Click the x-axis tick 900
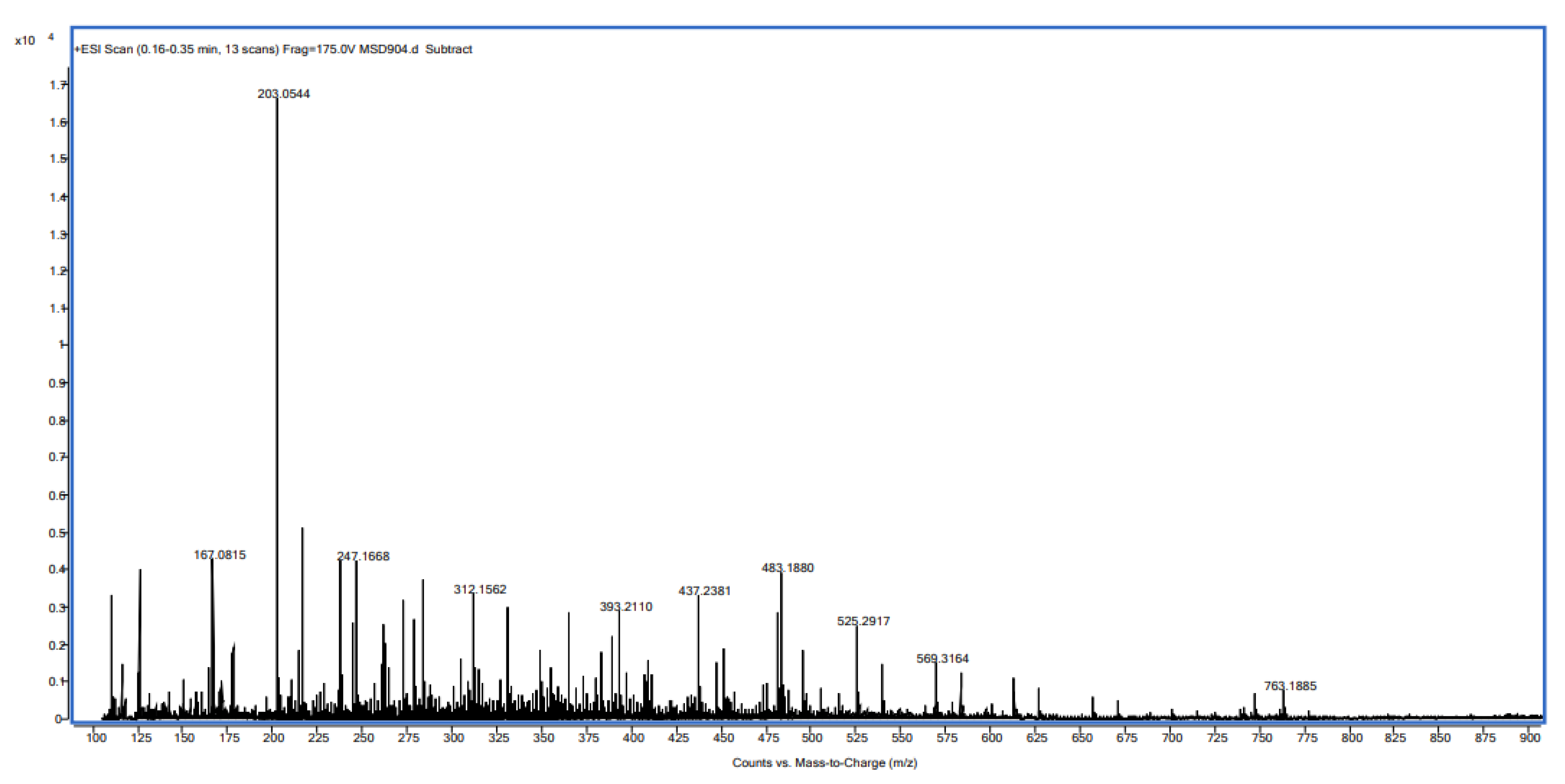The width and height of the screenshot is (1565, 784). point(1530,738)
